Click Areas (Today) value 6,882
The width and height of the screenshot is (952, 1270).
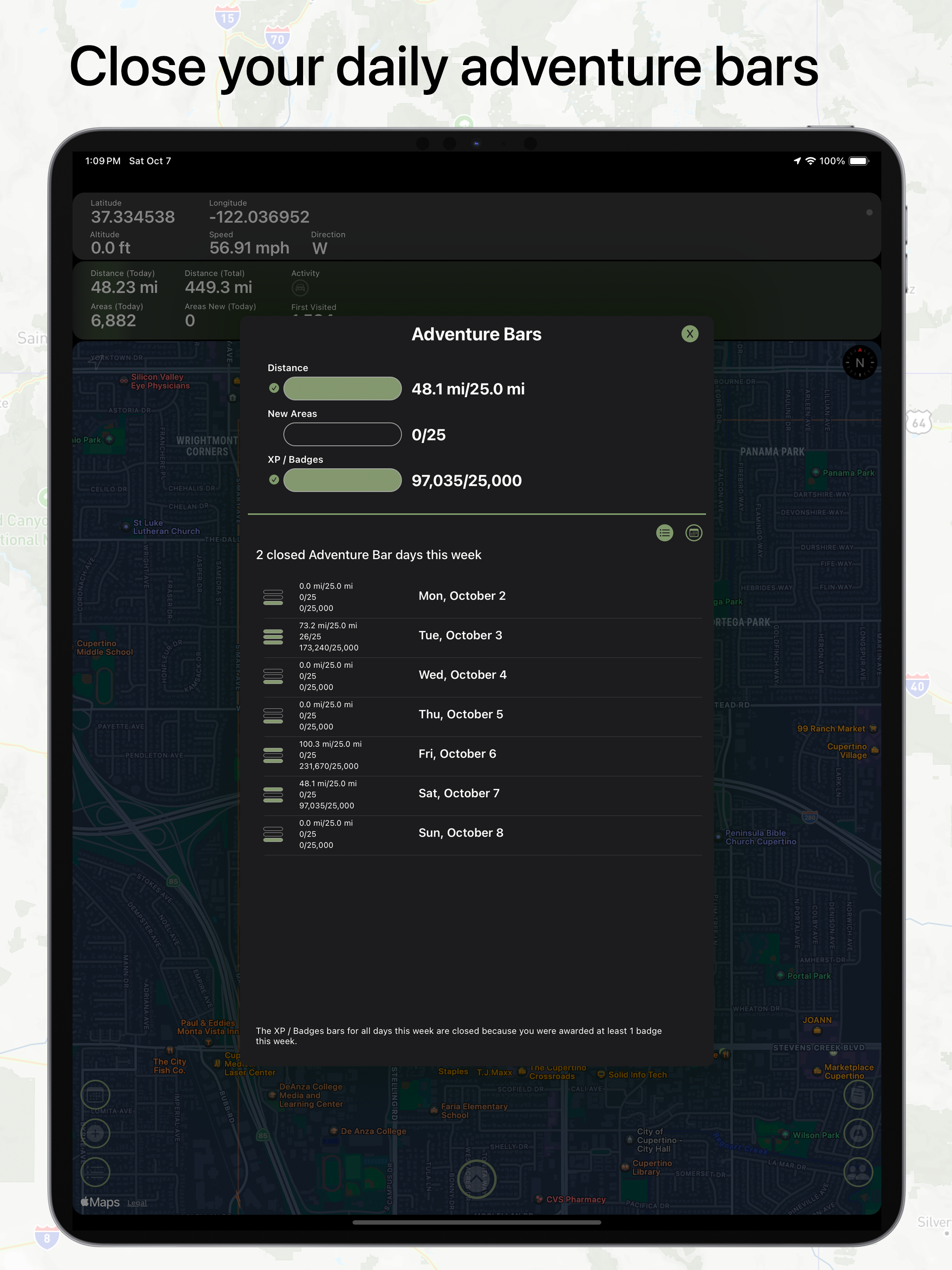tap(113, 320)
